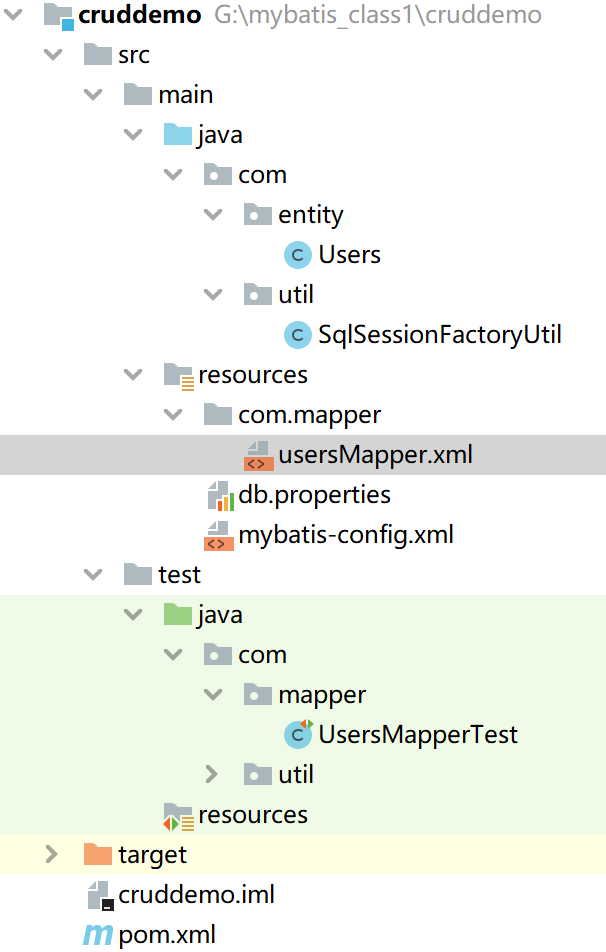The height and width of the screenshot is (952, 606).
Task: Expand the test util package
Action: [212, 775]
